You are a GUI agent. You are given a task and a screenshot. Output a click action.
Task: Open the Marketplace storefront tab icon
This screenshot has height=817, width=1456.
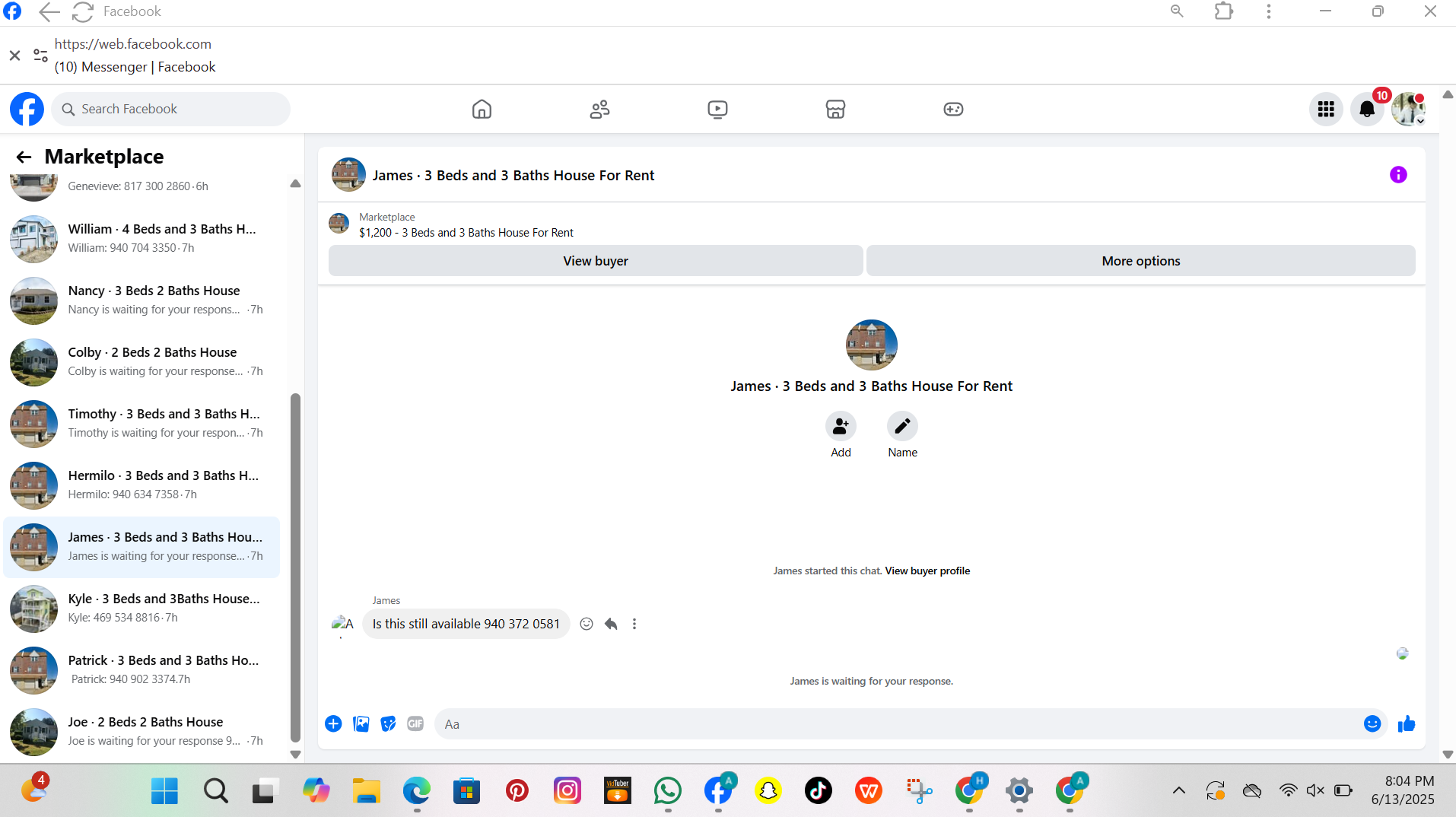point(835,109)
